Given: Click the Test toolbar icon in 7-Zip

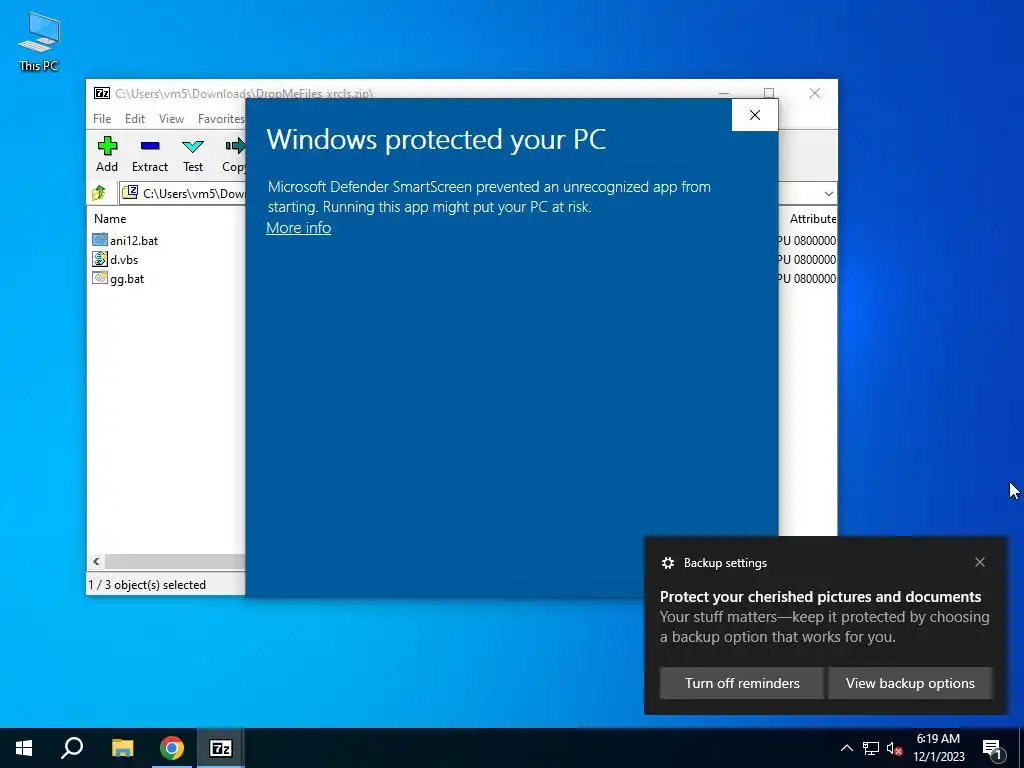Looking at the screenshot, I should [x=193, y=154].
